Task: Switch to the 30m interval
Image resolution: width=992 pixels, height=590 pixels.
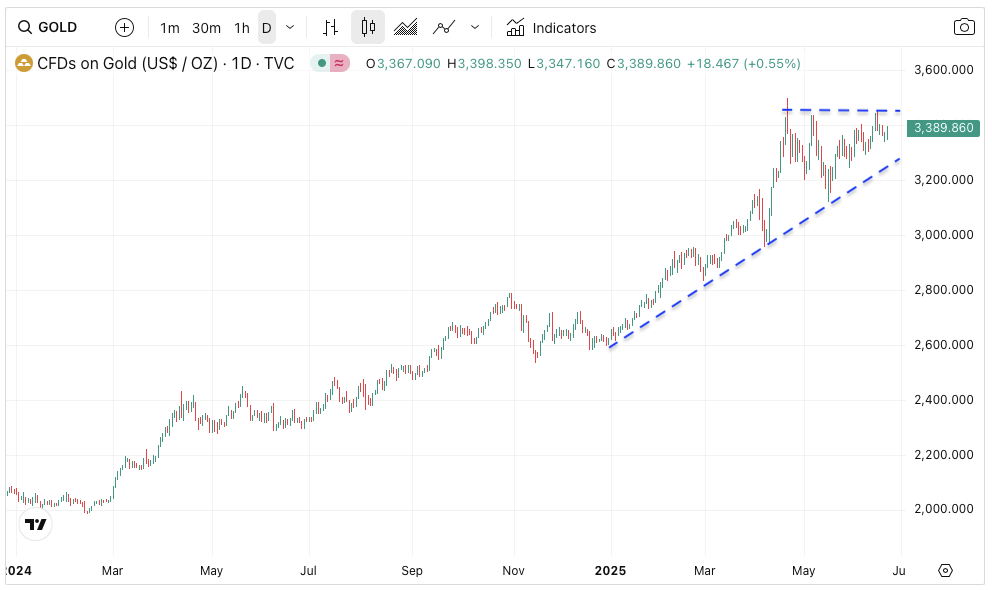Action: tap(206, 28)
